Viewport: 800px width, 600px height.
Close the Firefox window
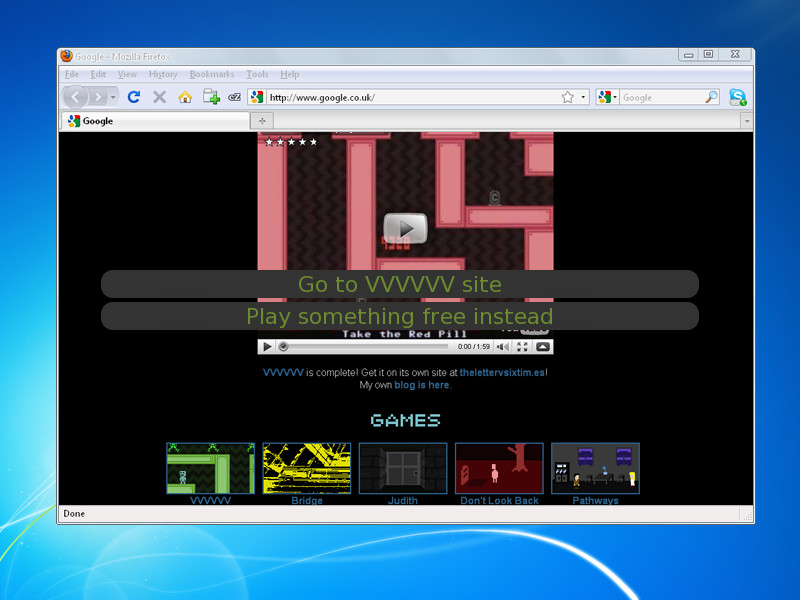click(735, 55)
